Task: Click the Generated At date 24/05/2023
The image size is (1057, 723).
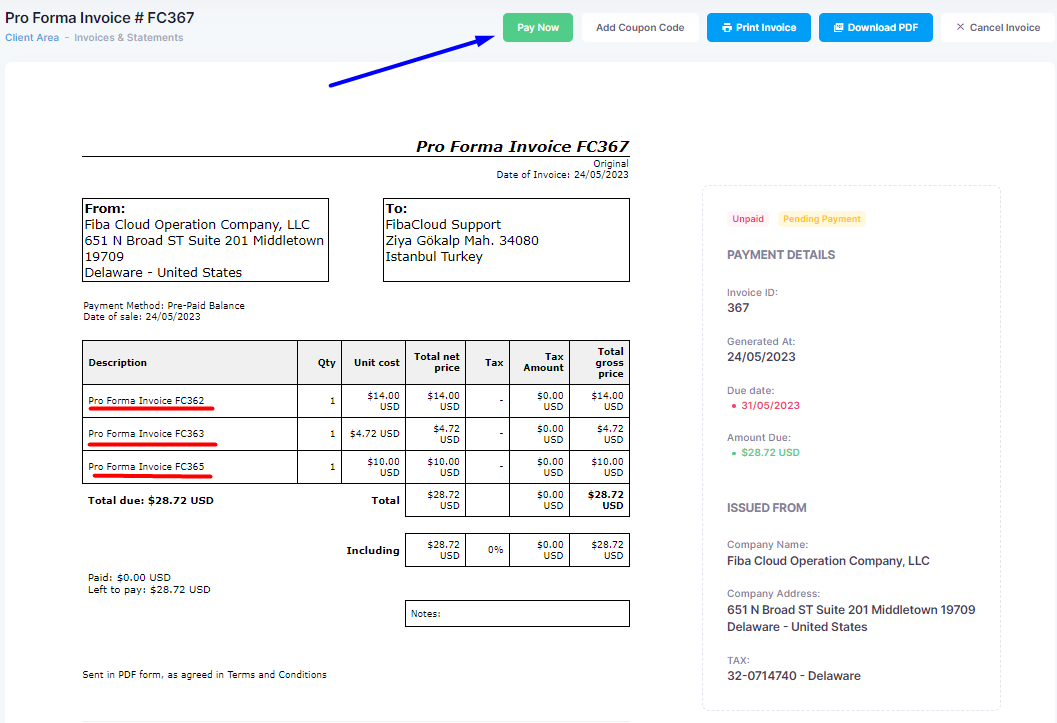Action: point(761,357)
